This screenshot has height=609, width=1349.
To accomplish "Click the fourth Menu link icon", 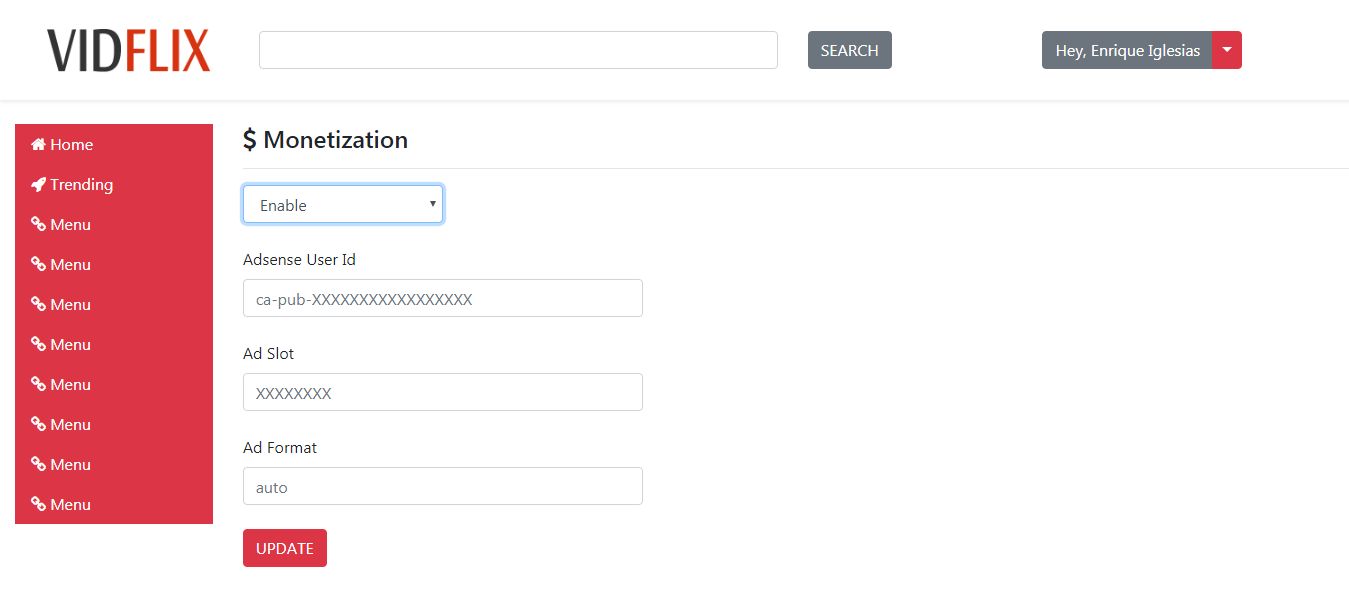I will click(38, 345).
